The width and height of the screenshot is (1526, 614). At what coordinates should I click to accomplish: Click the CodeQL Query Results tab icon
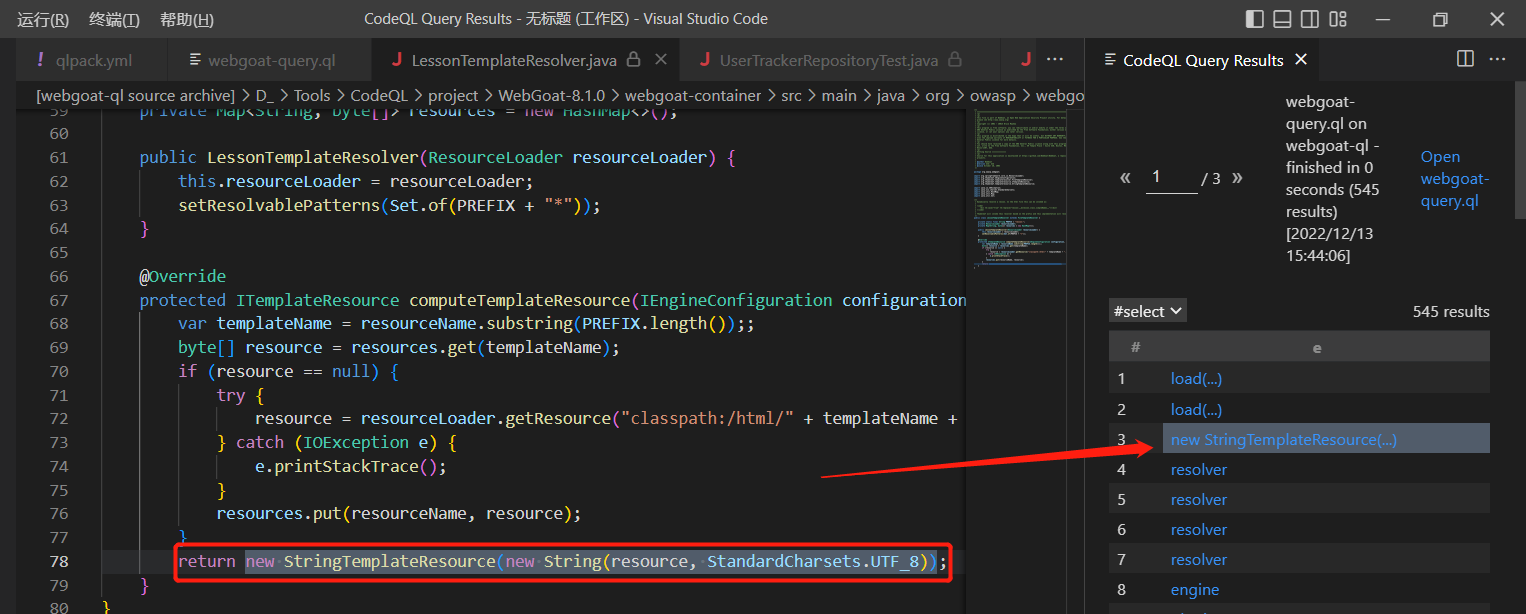1110,60
